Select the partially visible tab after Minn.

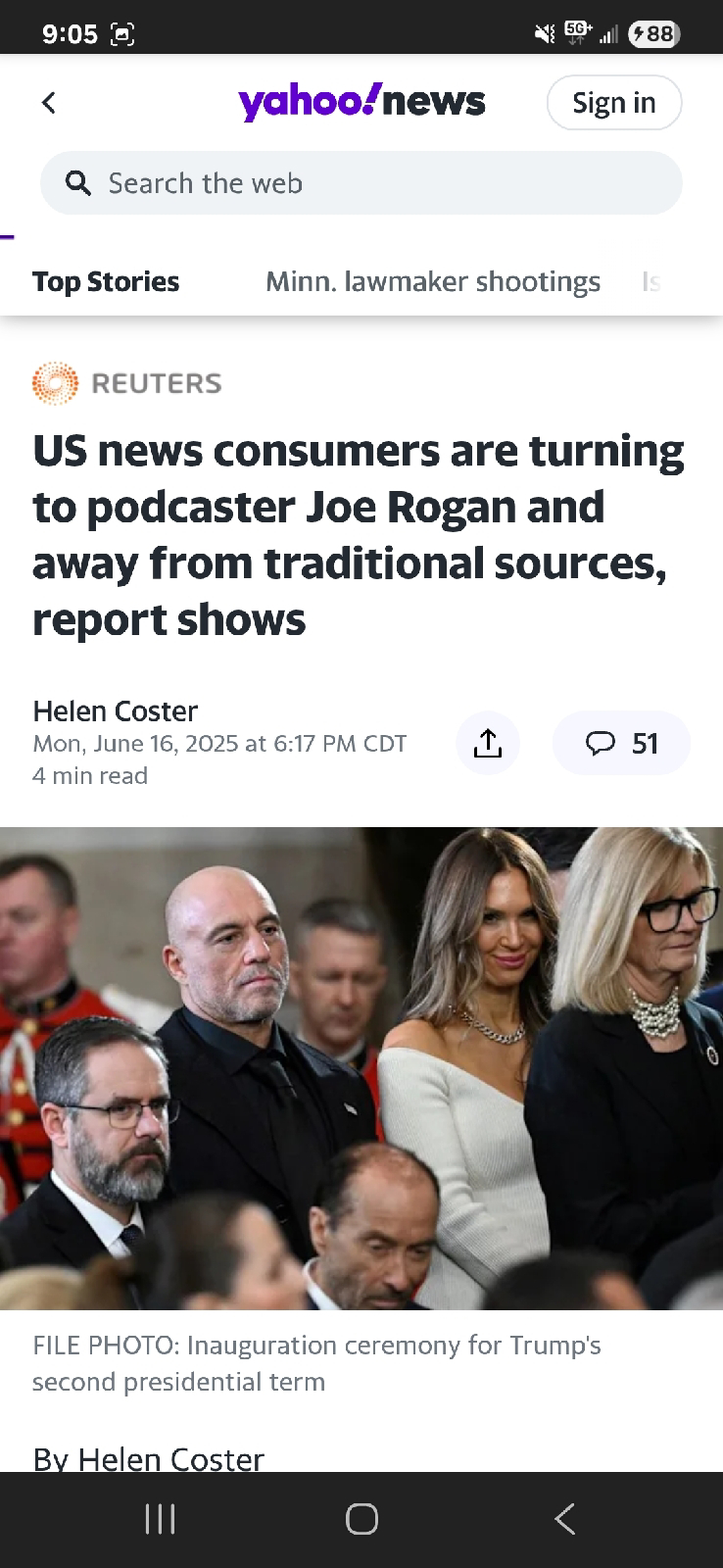651,281
